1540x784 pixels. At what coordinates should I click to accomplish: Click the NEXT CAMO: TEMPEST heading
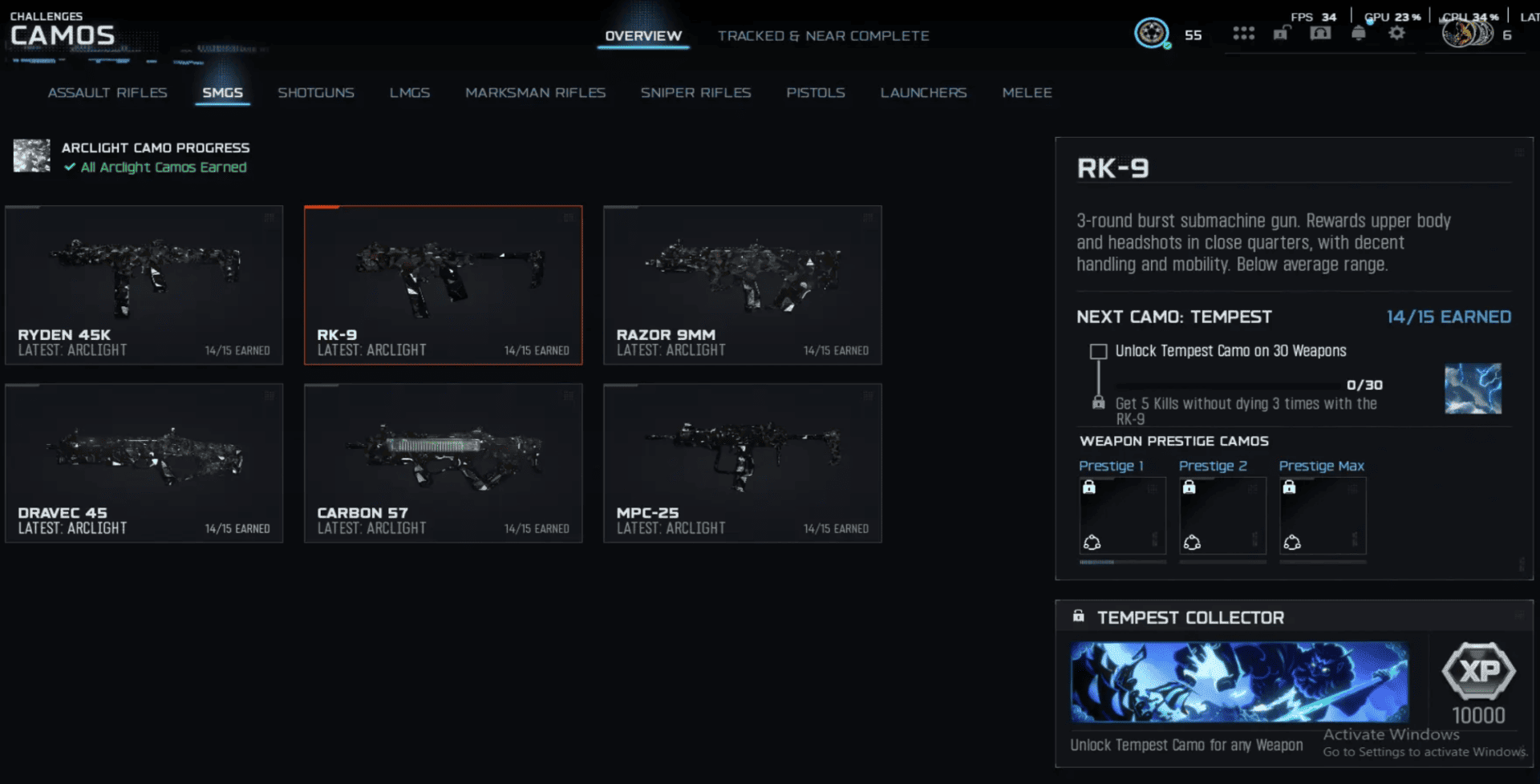point(1174,317)
